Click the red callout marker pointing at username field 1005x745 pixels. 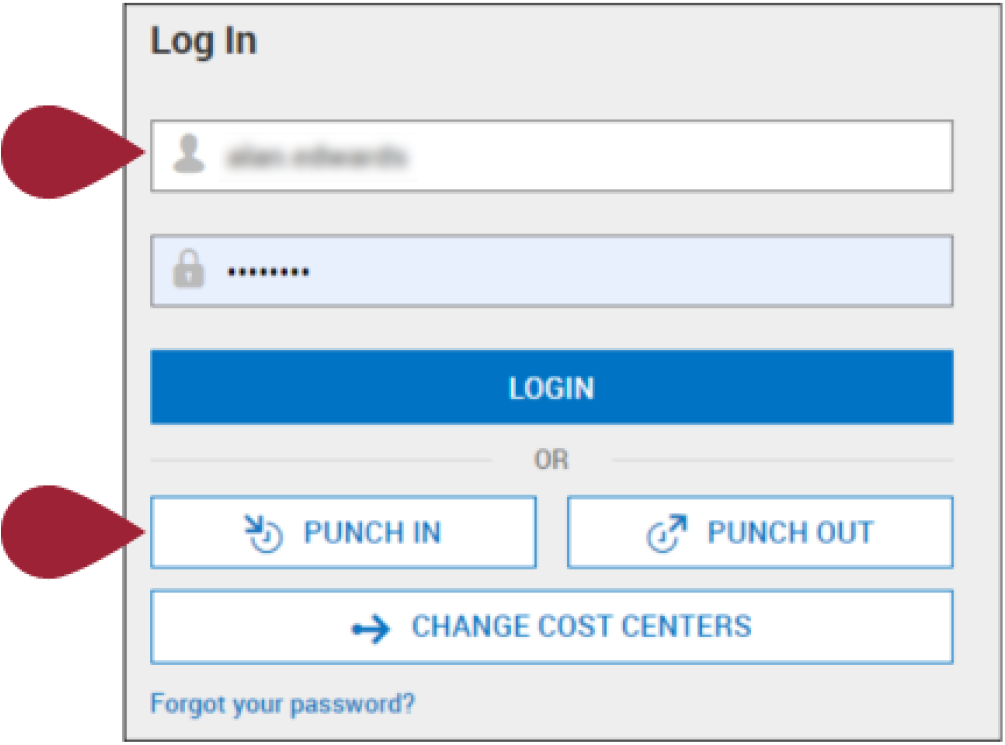pos(72,152)
